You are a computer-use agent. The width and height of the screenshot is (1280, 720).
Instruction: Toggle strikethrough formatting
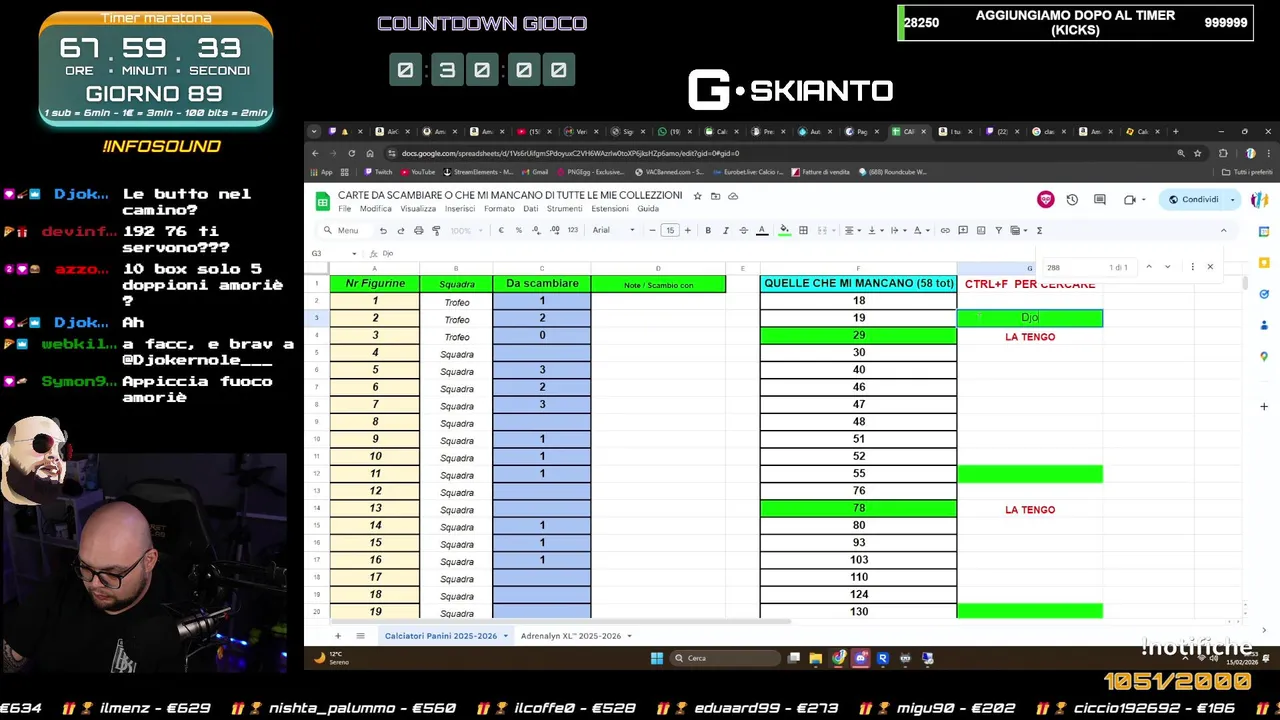point(743,230)
